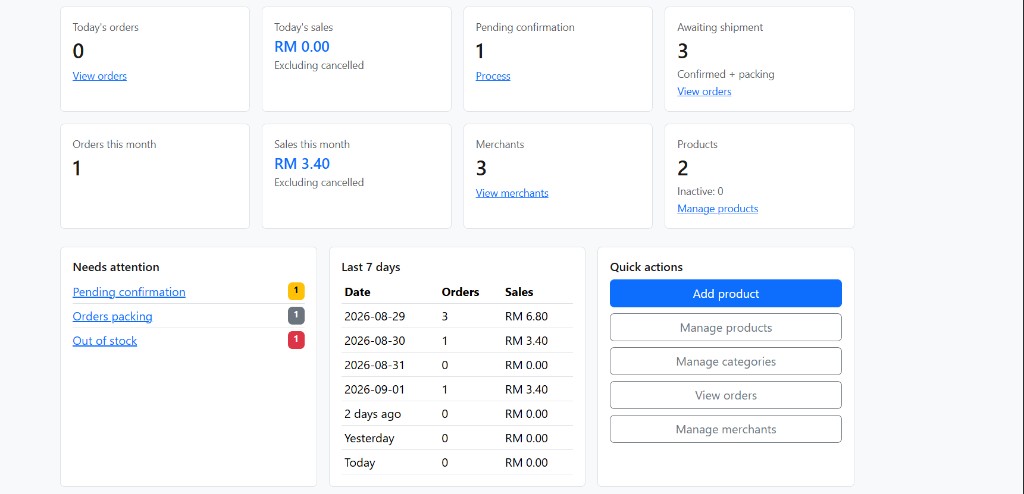
Task: Select the 2026-08-29 row in Last 7 days
Action: pyautogui.click(x=457, y=316)
